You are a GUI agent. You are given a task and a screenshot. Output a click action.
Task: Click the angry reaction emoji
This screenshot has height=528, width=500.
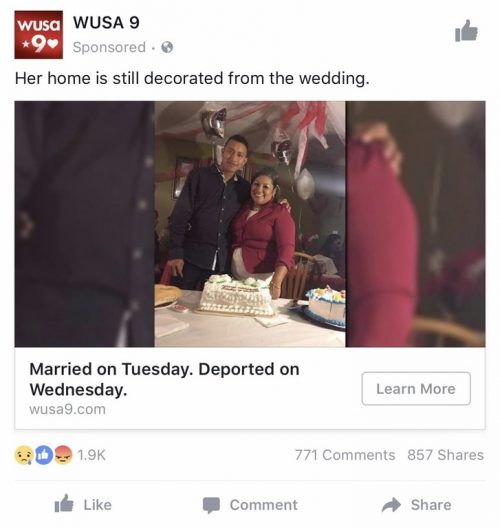click(63, 455)
